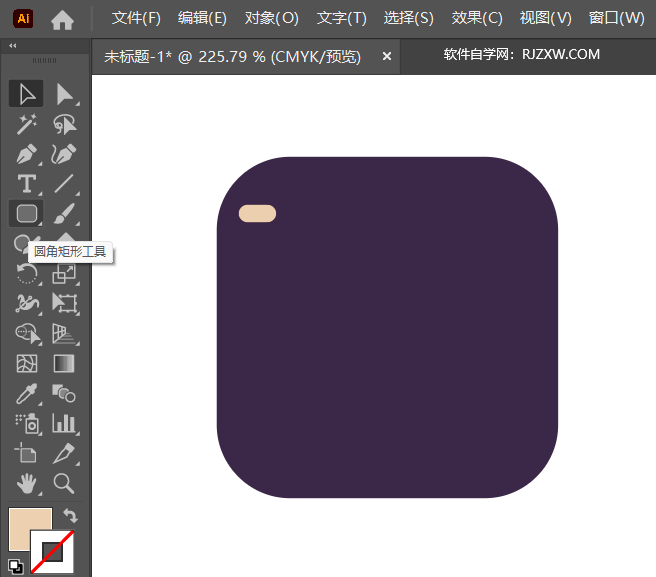Choose the Eyedropper tool
Screen dimensions: 656x577
pos(26,394)
